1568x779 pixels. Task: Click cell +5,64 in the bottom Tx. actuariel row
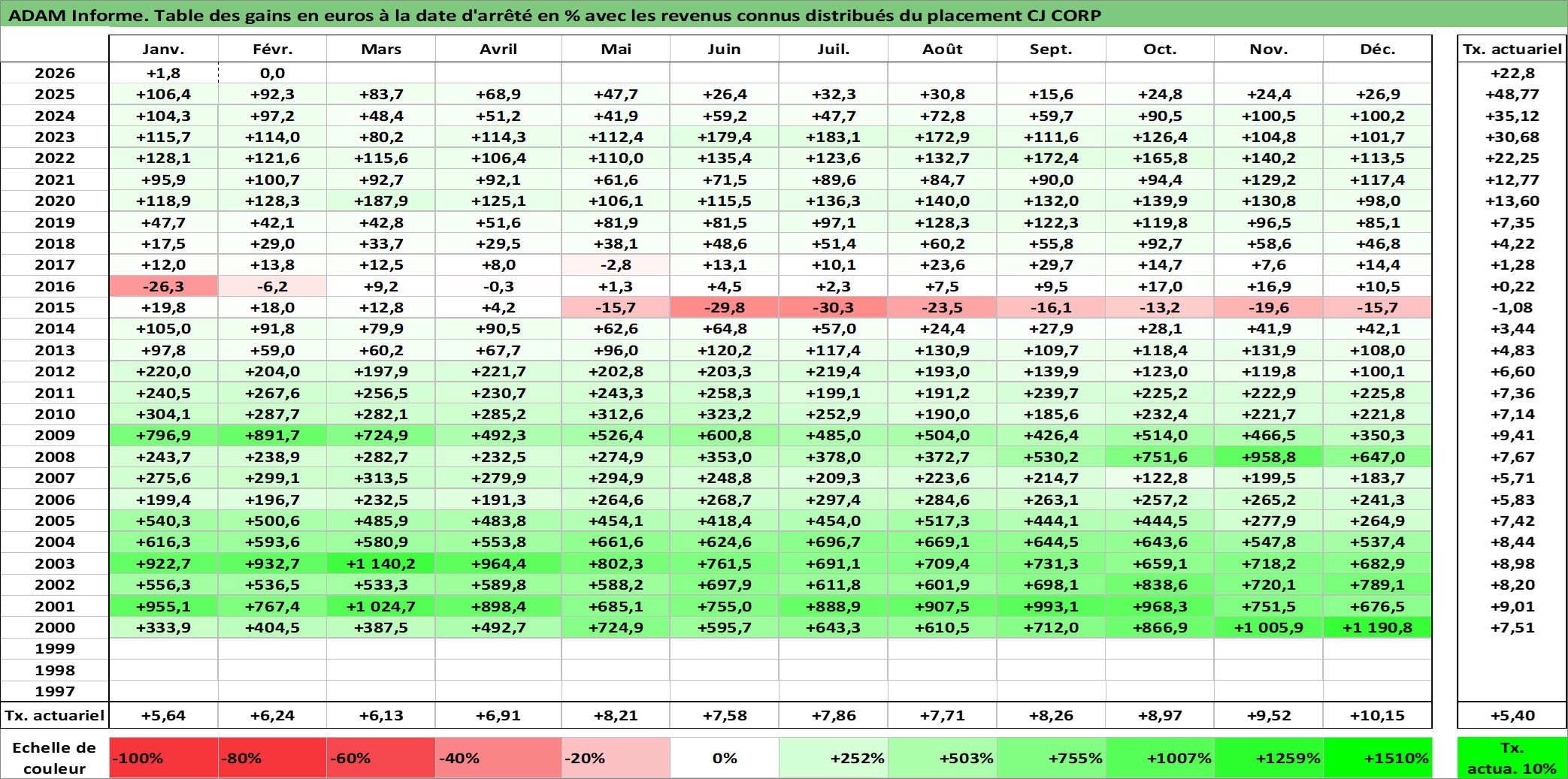(x=164, y=715)
